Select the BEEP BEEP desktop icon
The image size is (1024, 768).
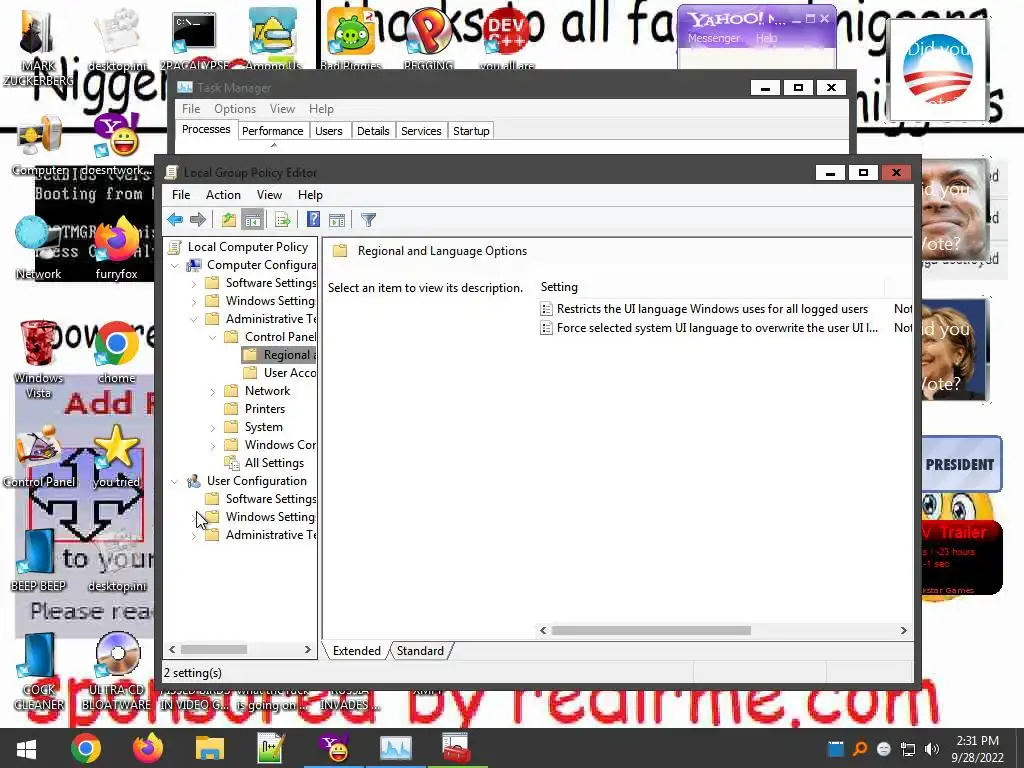tap(38, 560)
